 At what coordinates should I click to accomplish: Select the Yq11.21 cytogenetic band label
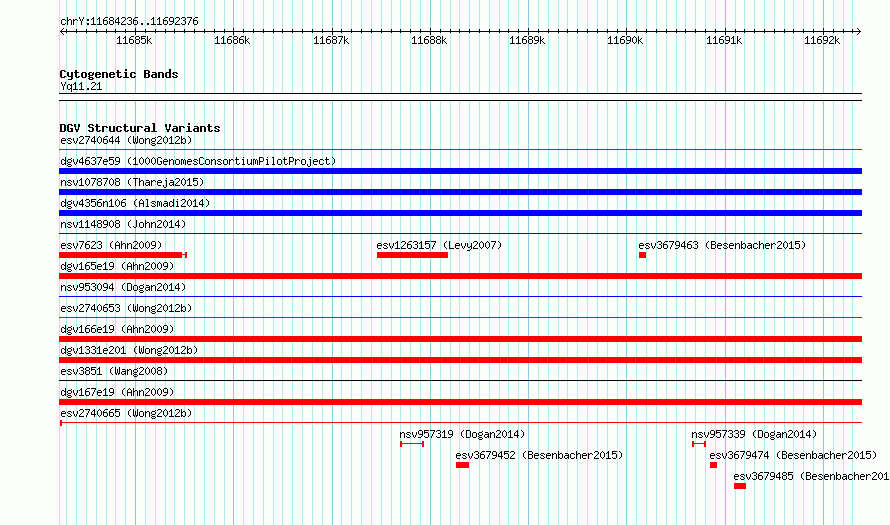[x=81, y=86]
